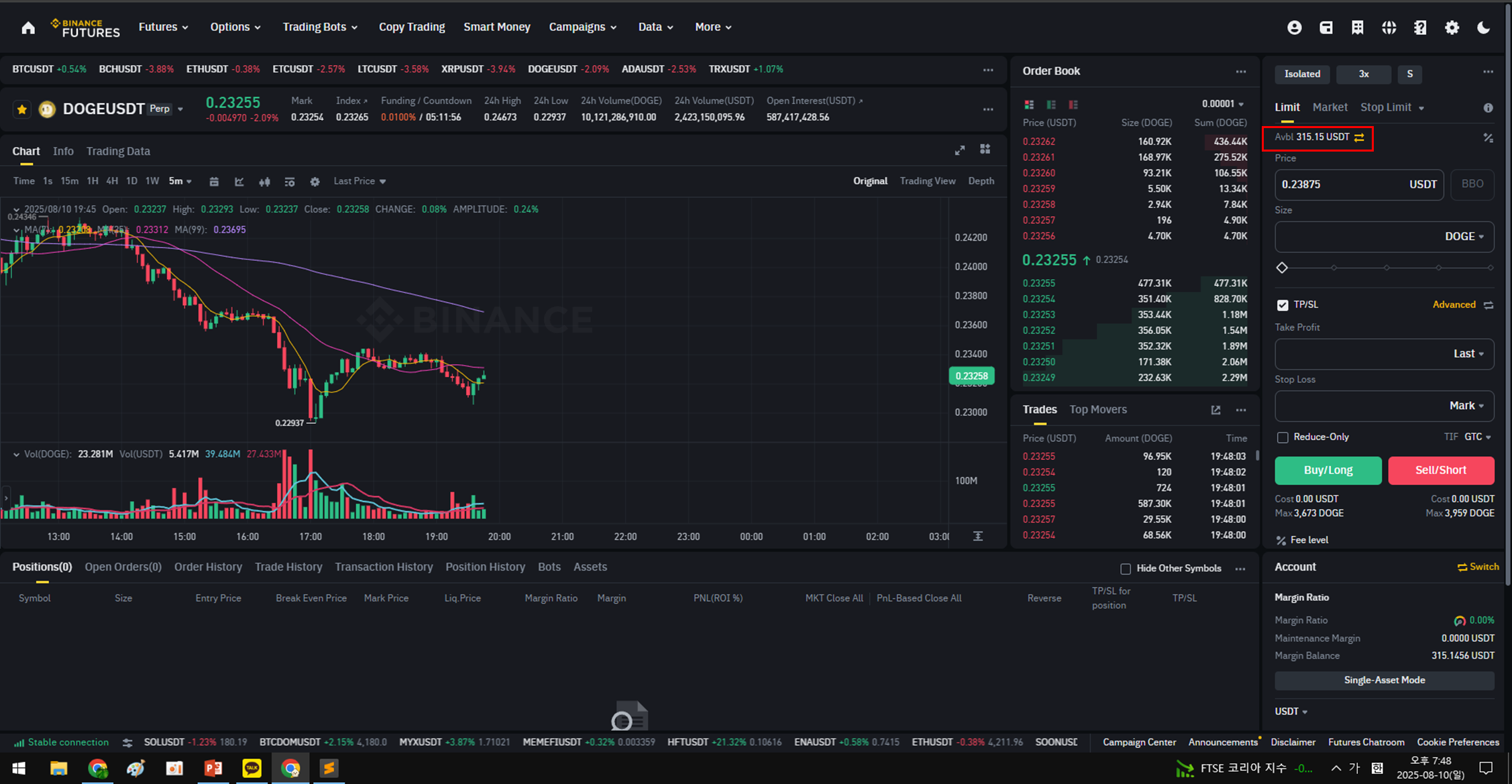Click the chart grid layout icon
The image size is (1512, 784).
985,150
